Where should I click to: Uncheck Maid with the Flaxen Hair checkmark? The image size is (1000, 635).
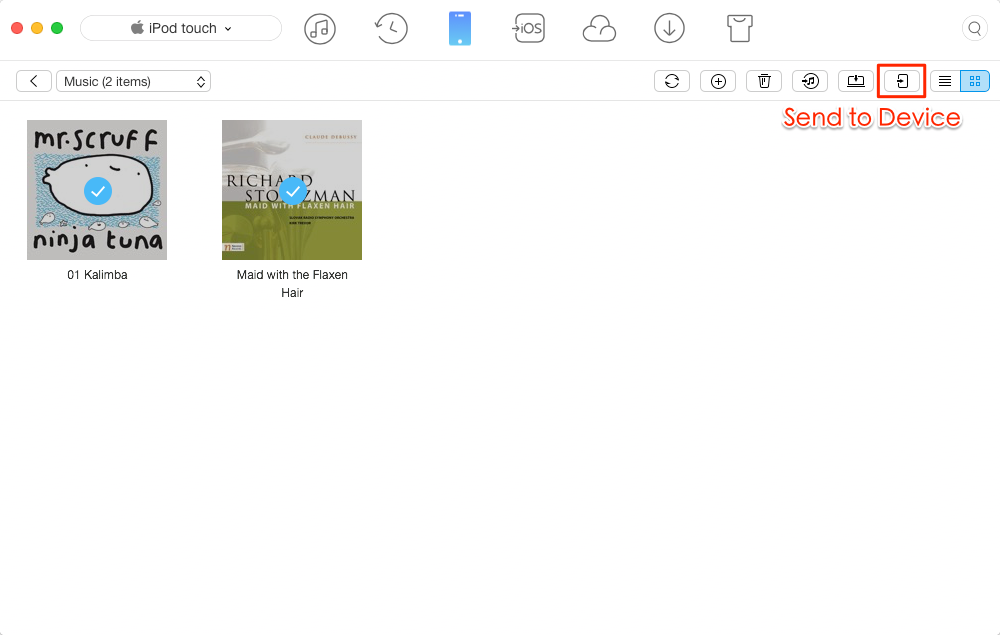[293, 191]
